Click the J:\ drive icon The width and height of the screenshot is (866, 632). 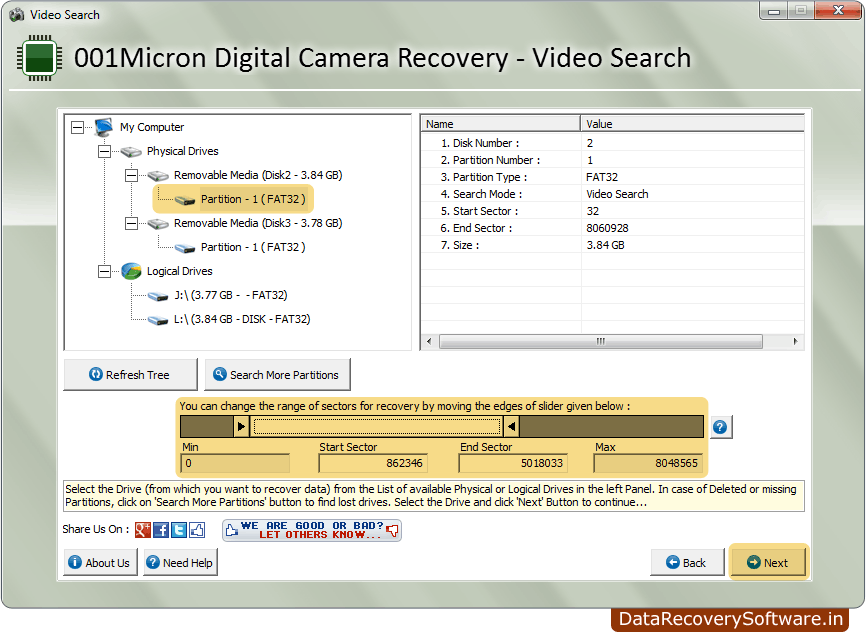click(x=158, y=296)
